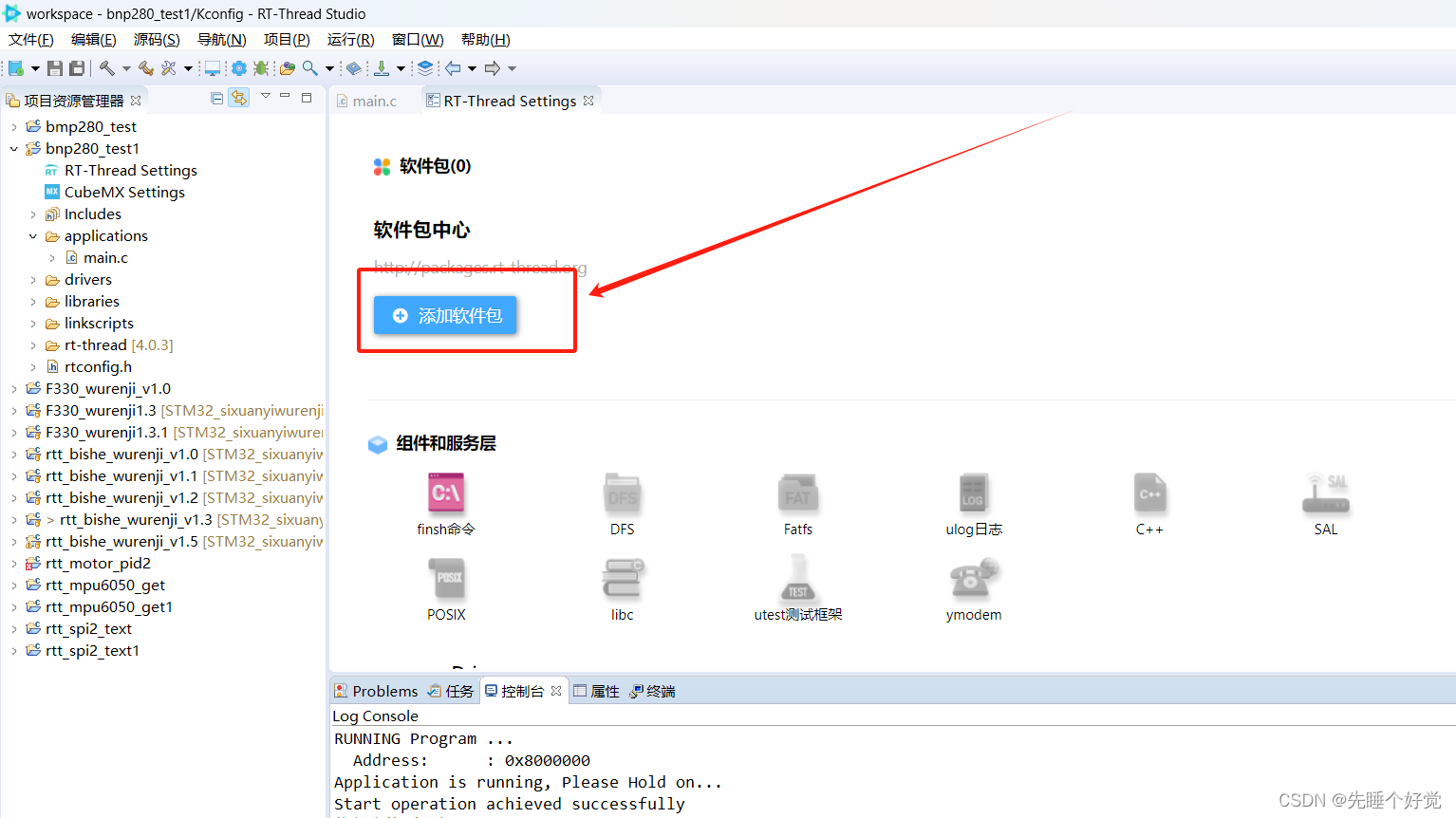Click the green Download program icon

coord(382,68)
